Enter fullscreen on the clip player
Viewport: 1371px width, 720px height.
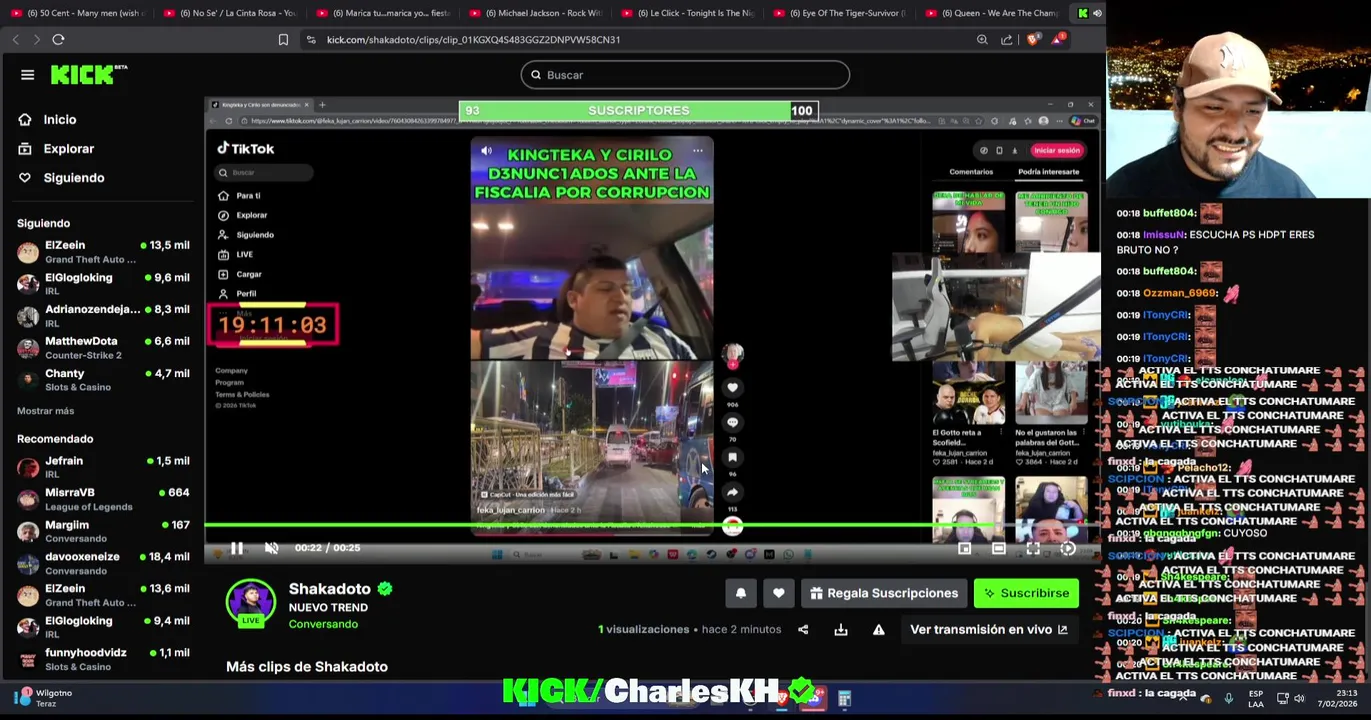point(1033,548)
